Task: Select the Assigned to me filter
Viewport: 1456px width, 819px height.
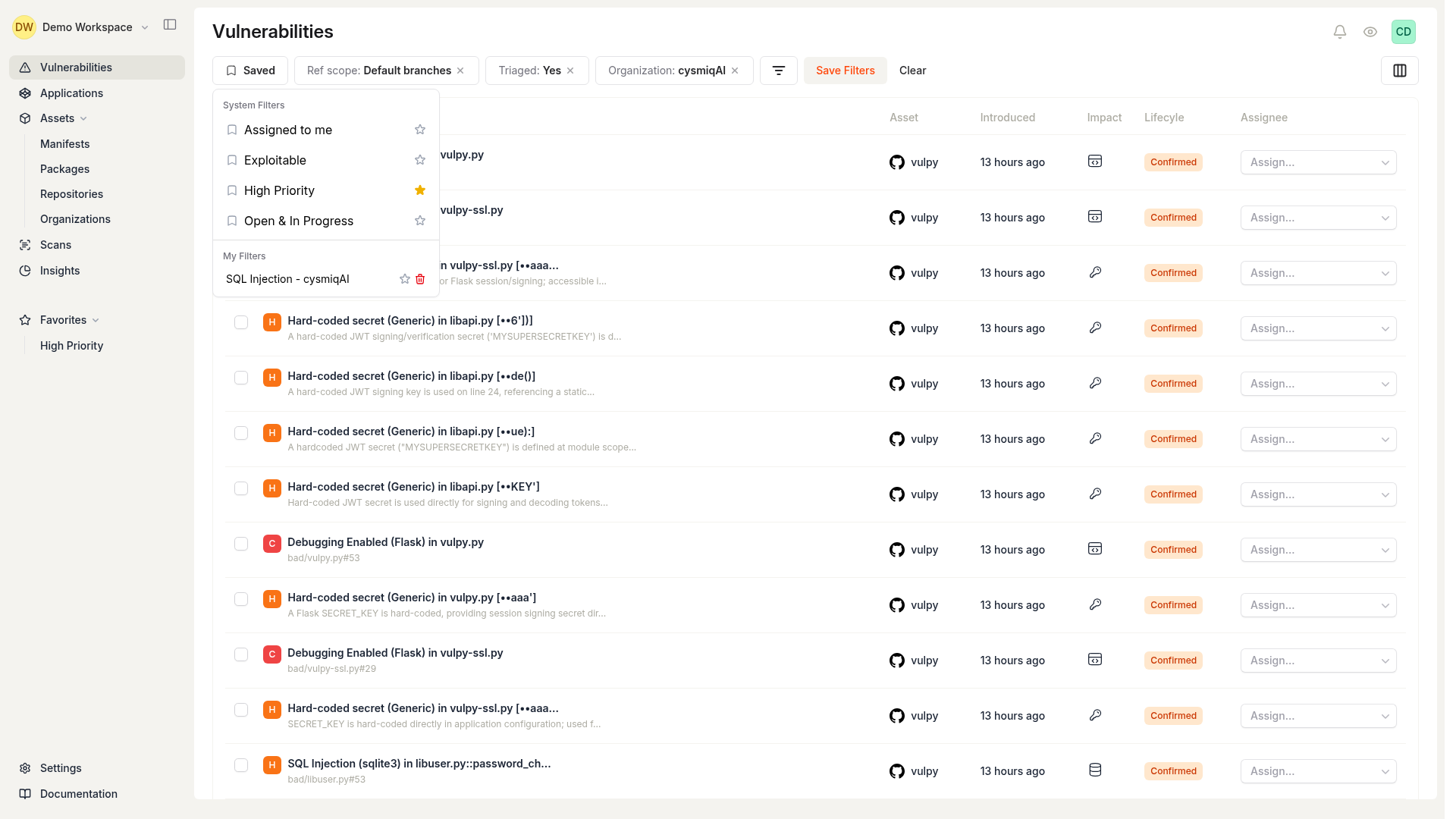Action: tap(287, 130)
